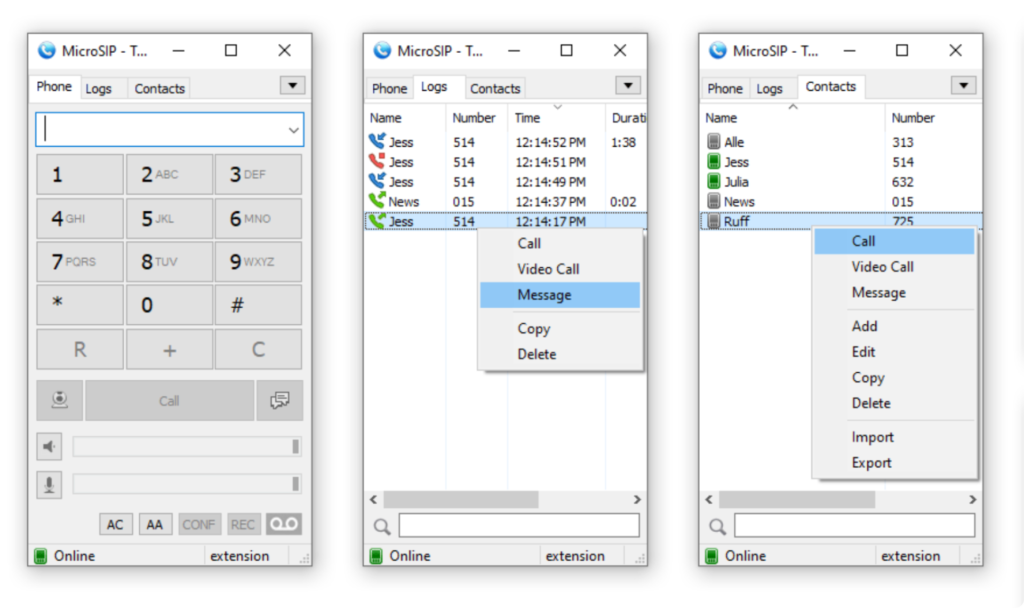This screenshot has height=608, width=1024.
Task: Click the contact search field
Action: pyautogui.click(x=853, y=524)
